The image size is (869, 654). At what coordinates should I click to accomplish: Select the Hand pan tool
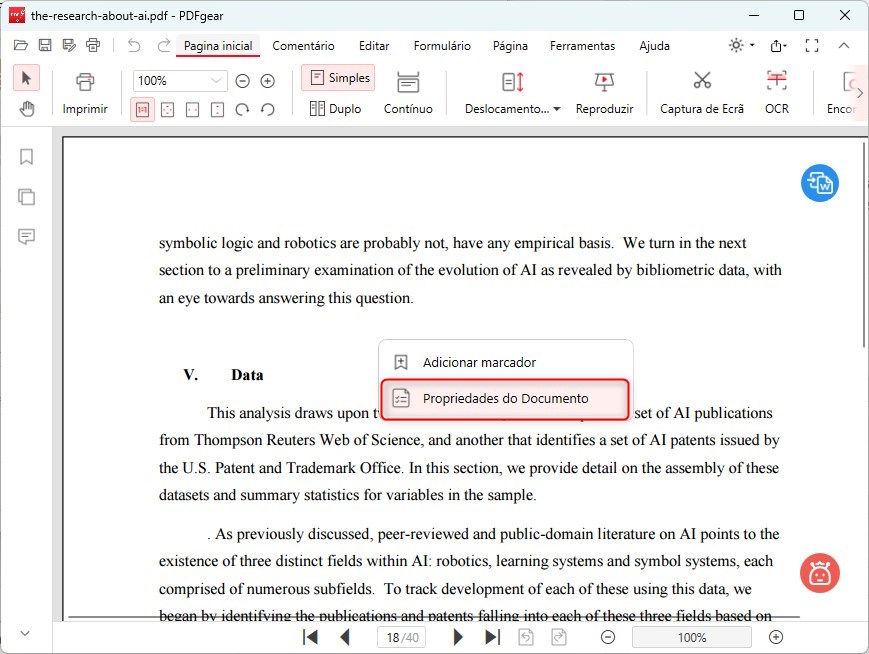tap(27, 110)
